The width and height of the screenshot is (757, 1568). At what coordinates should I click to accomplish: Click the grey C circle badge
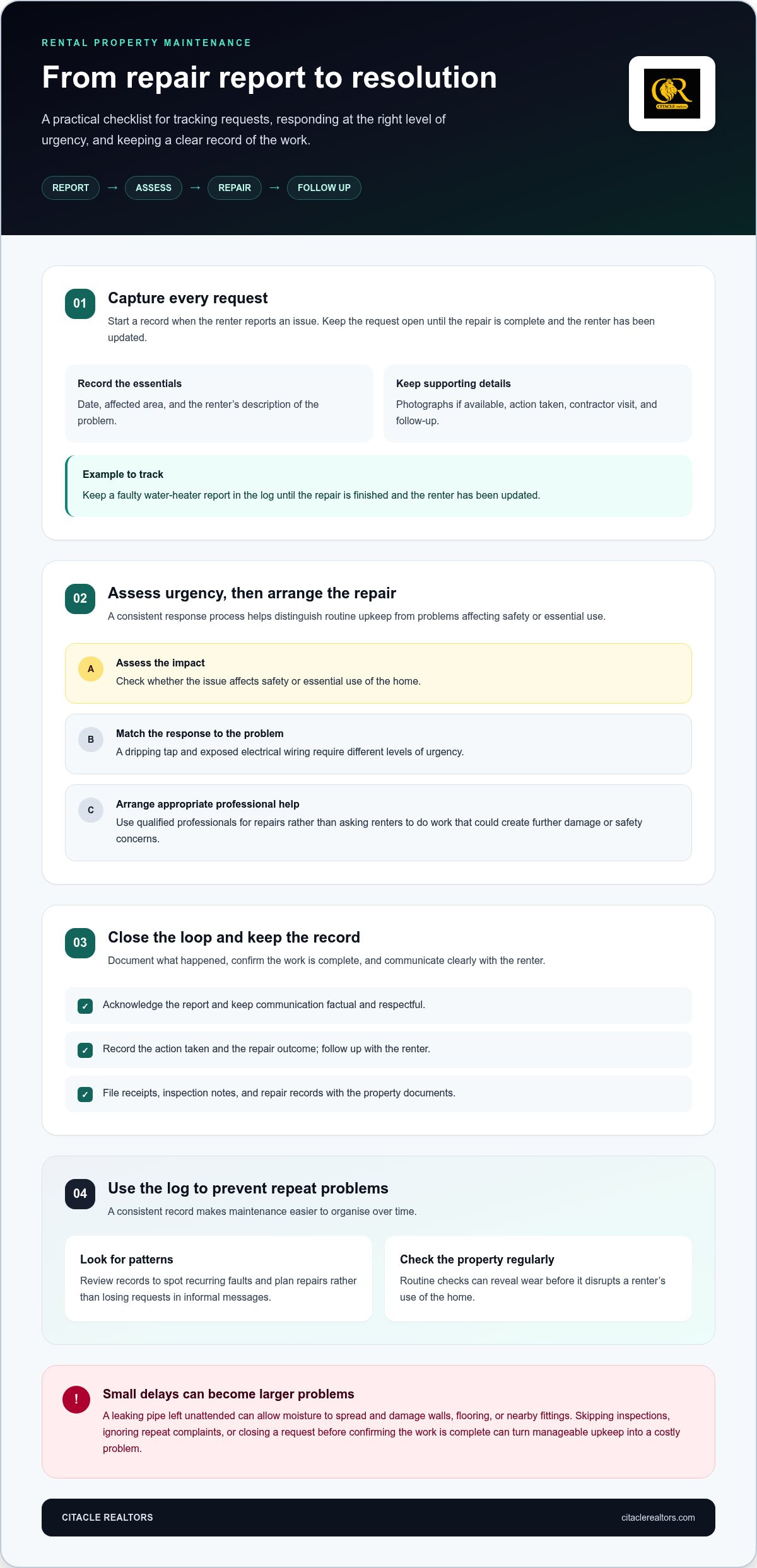(x=91, y=810)
